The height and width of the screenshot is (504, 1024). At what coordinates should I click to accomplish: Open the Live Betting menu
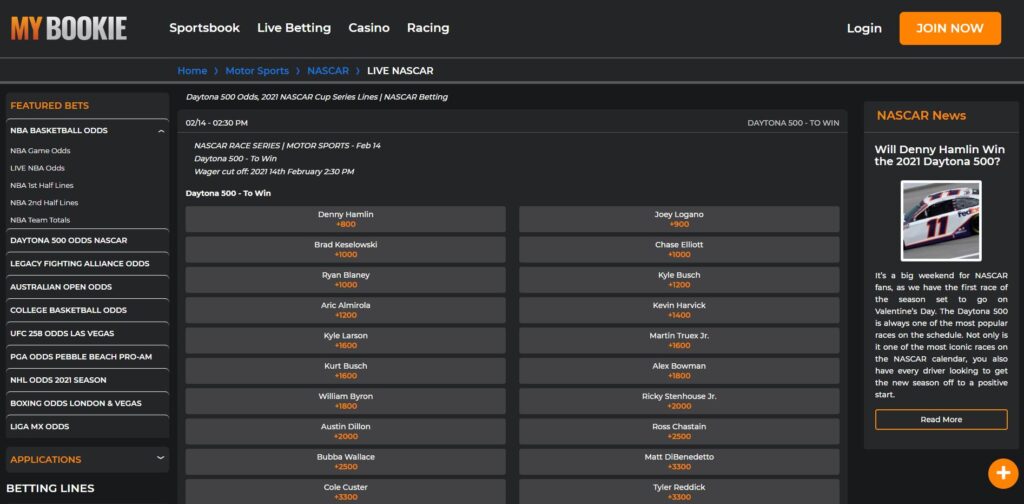pyautogui.click(x=294, y=28)
